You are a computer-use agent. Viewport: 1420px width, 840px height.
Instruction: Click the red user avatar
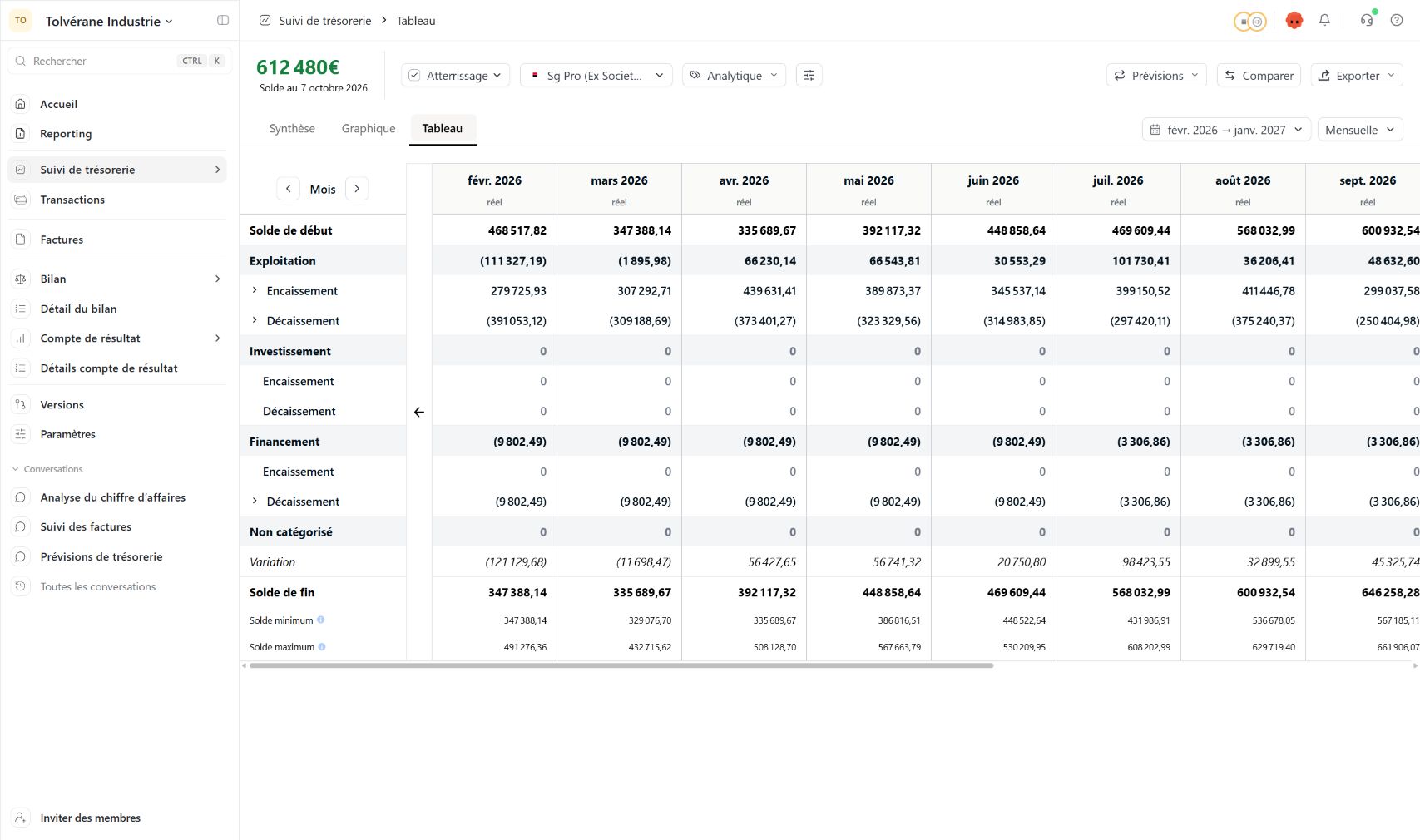[1294, 21]
